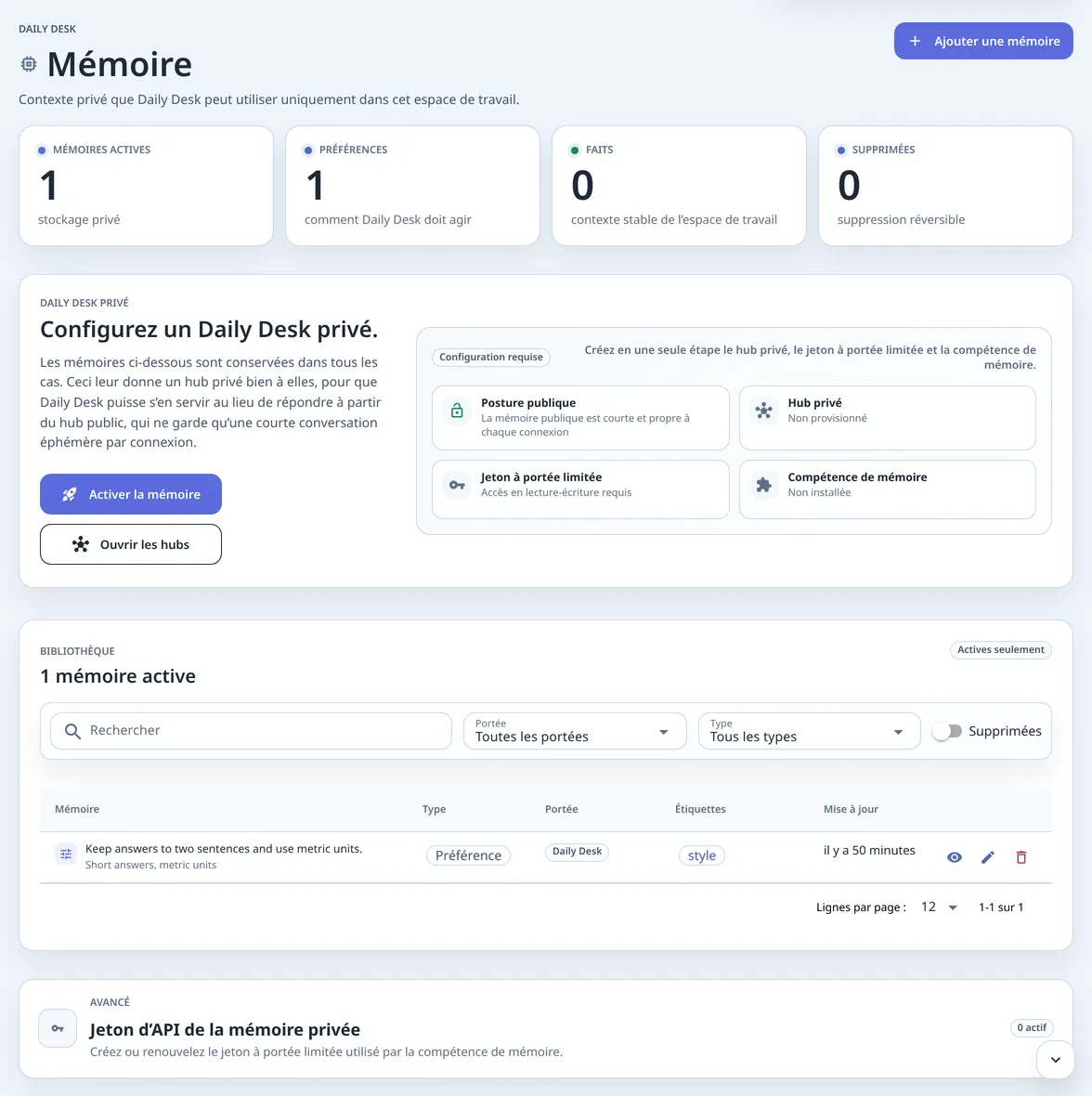1092x1096 pixels.
Task: Click the Préférence type chip
Action: point(468,855)
